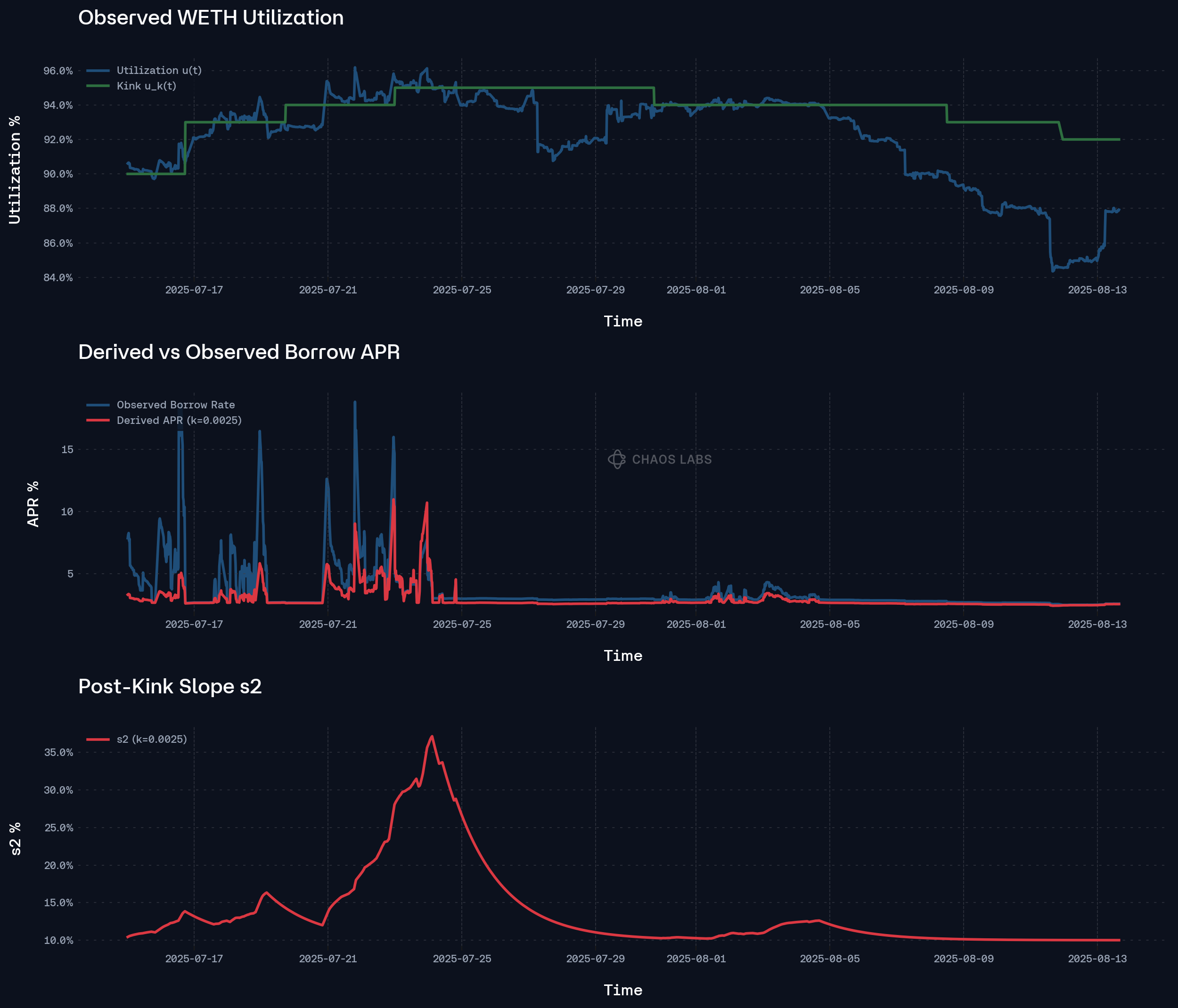
Task: Click the peak of the s2 curve
Action: [x=432, y=736]
